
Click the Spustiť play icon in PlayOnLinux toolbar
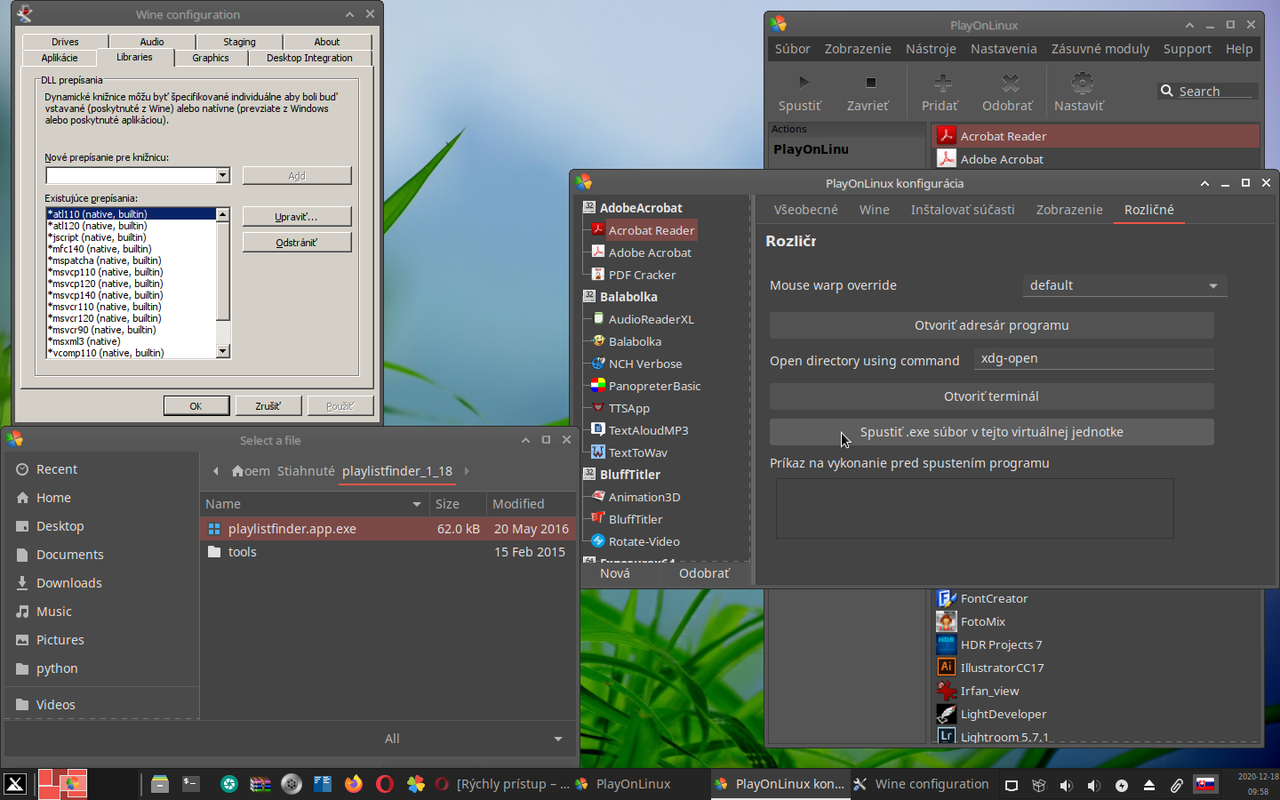click(x=803, y=82)
